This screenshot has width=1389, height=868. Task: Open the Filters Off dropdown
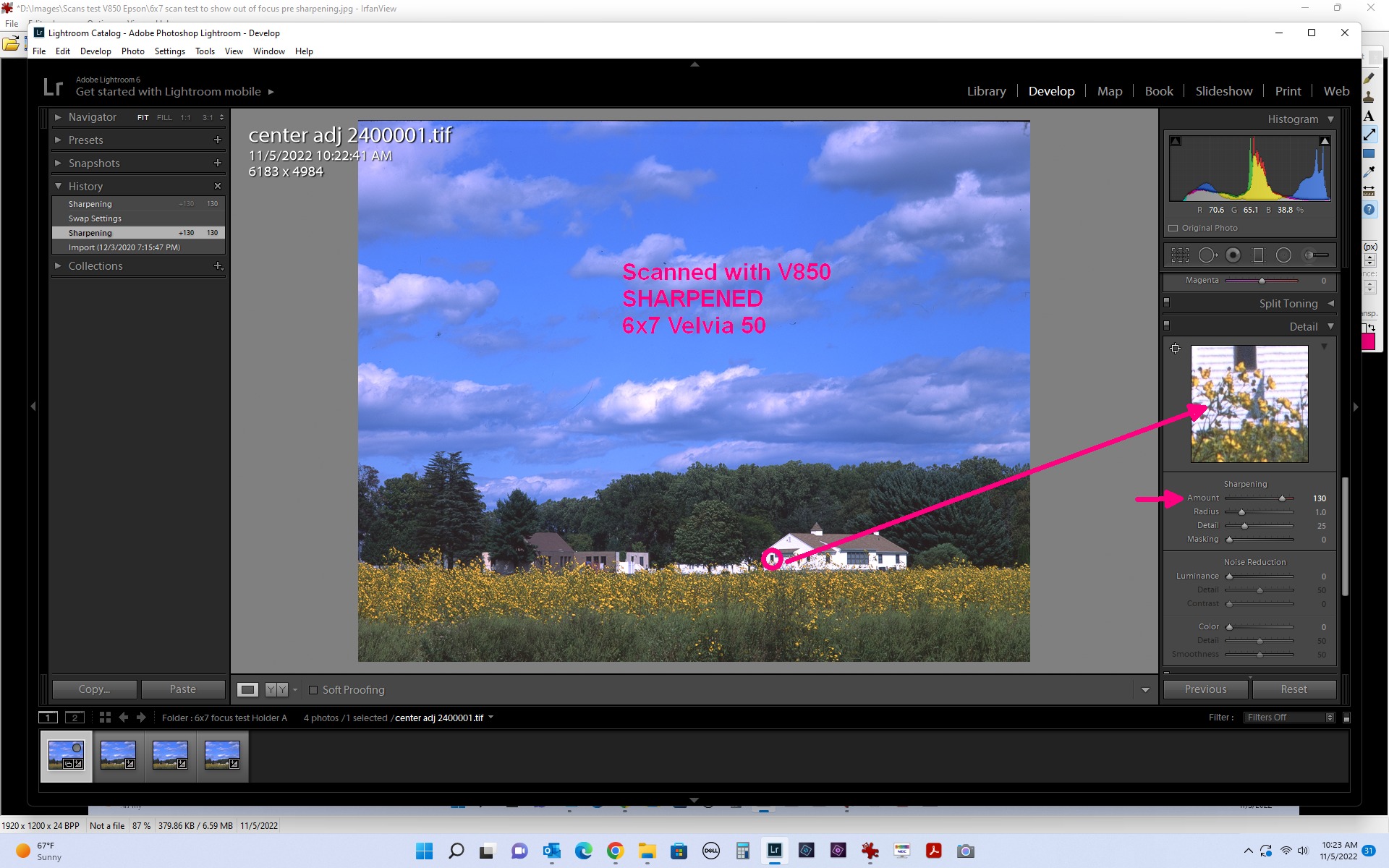1288,718
